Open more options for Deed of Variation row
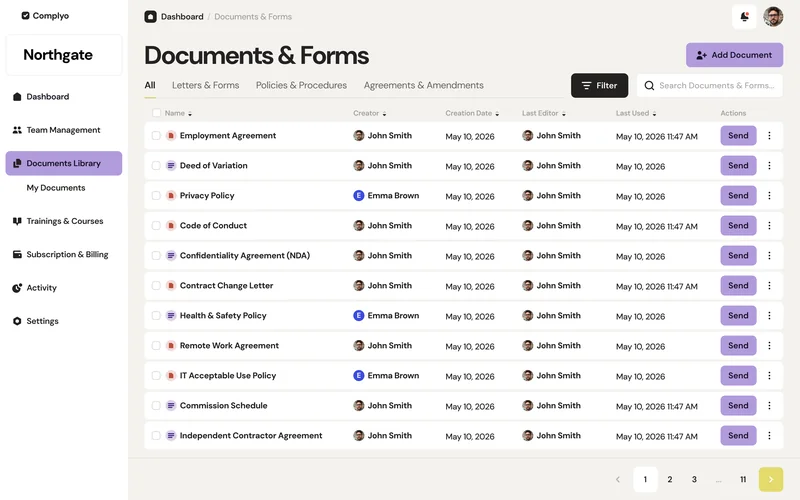 point(769,166)
